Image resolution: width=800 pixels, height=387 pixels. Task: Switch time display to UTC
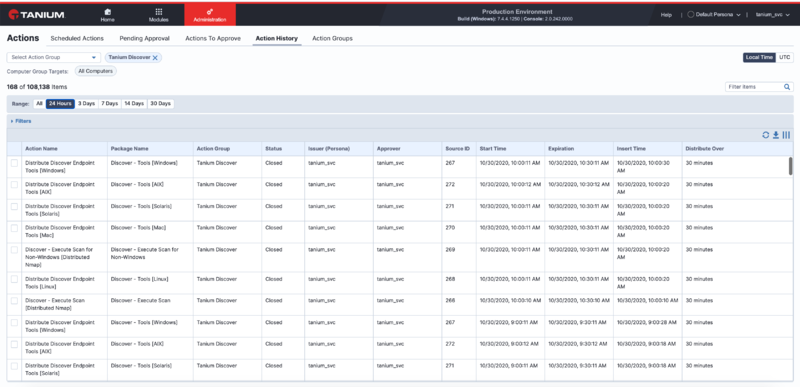pos(784,58)
